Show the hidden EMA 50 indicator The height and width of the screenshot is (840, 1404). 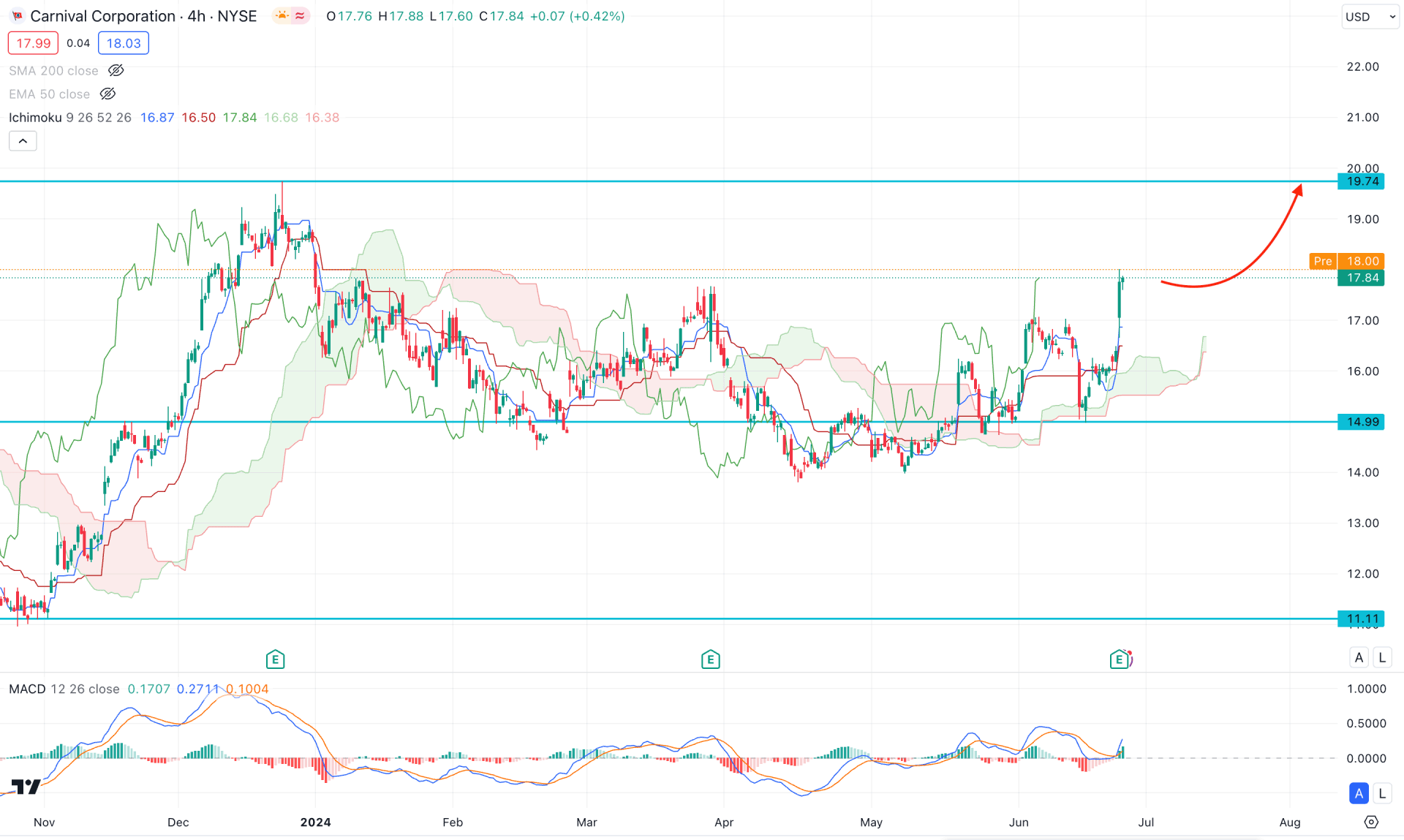[107, 94]
